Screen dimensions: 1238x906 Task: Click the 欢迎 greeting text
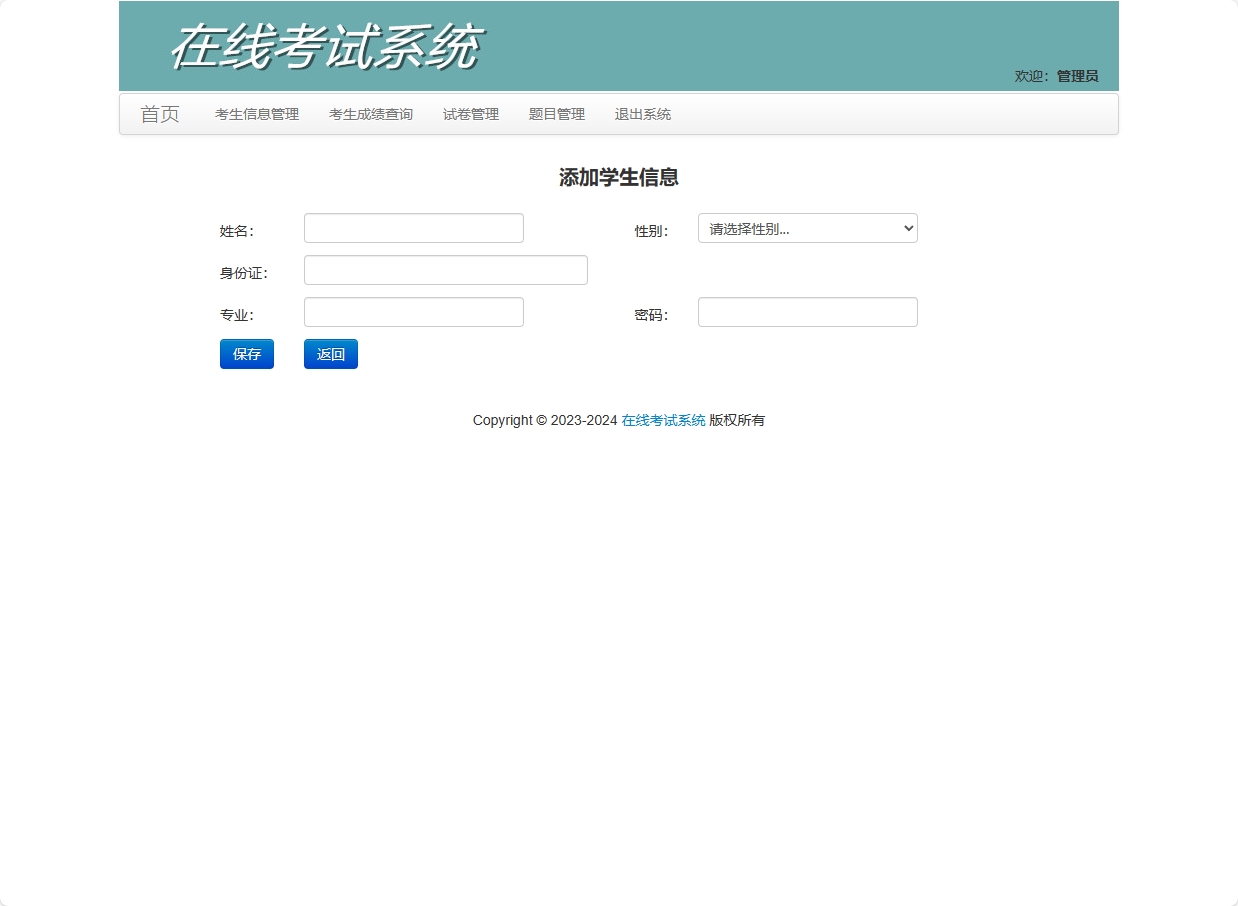(x=1028, y=75)
